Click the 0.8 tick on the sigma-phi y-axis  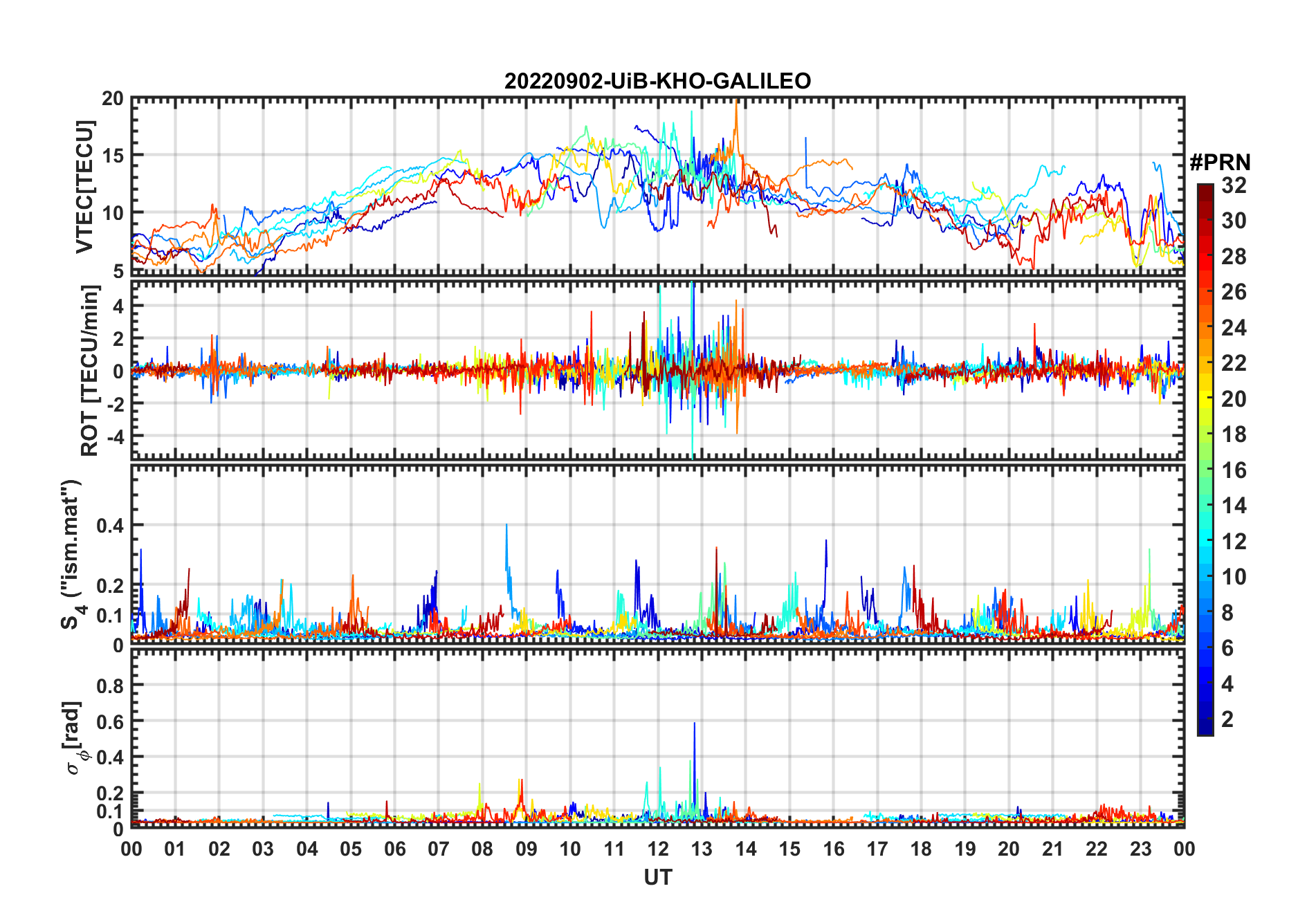pos(110,686)
